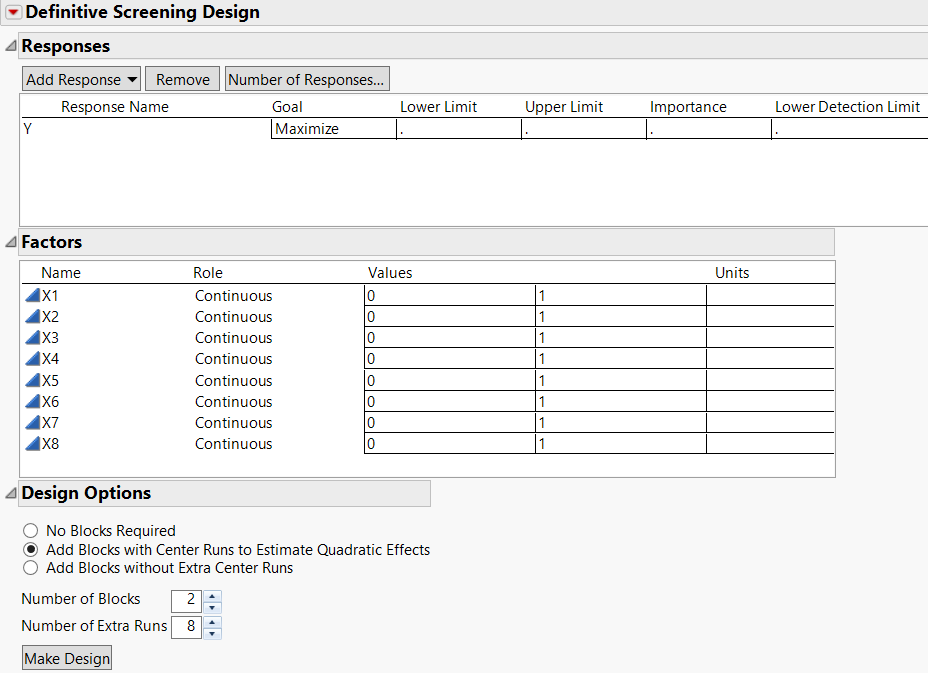The width and height of the screenshot is (928, 673).
Task: Select the factor name X5
Action: [50, 381]
